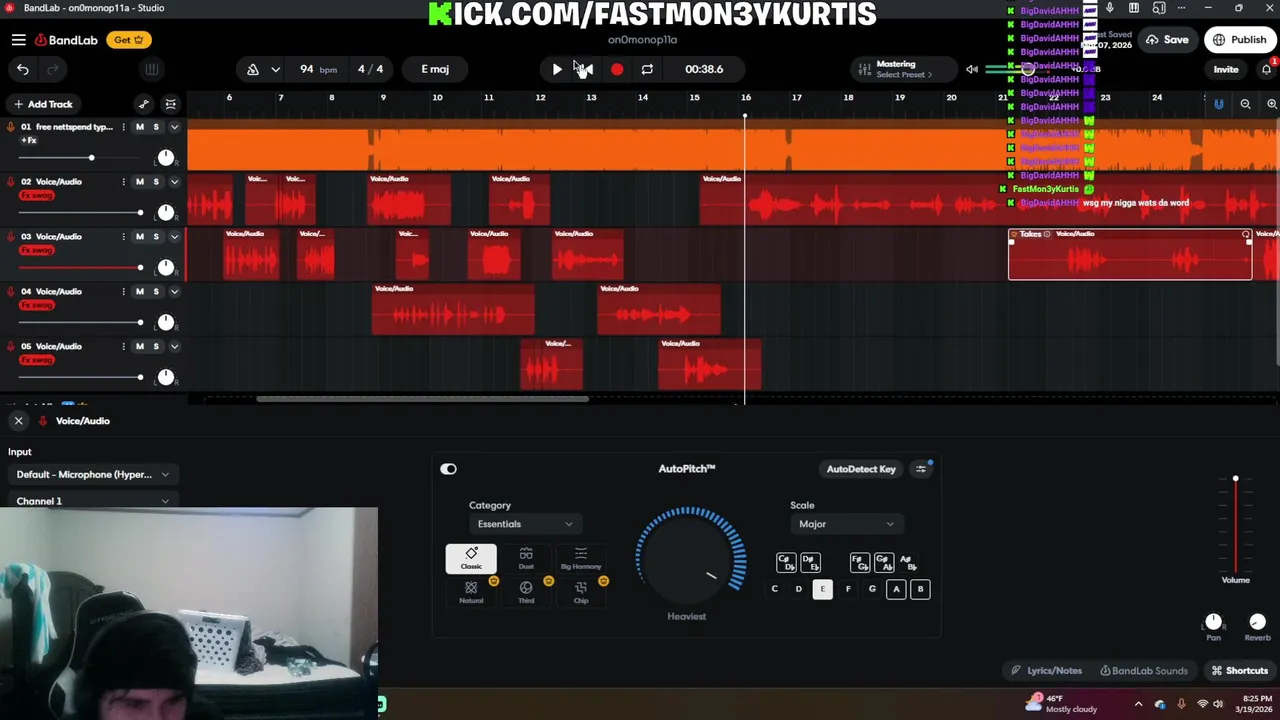
Task: Click the Invite button
Action: [1226, 69]
